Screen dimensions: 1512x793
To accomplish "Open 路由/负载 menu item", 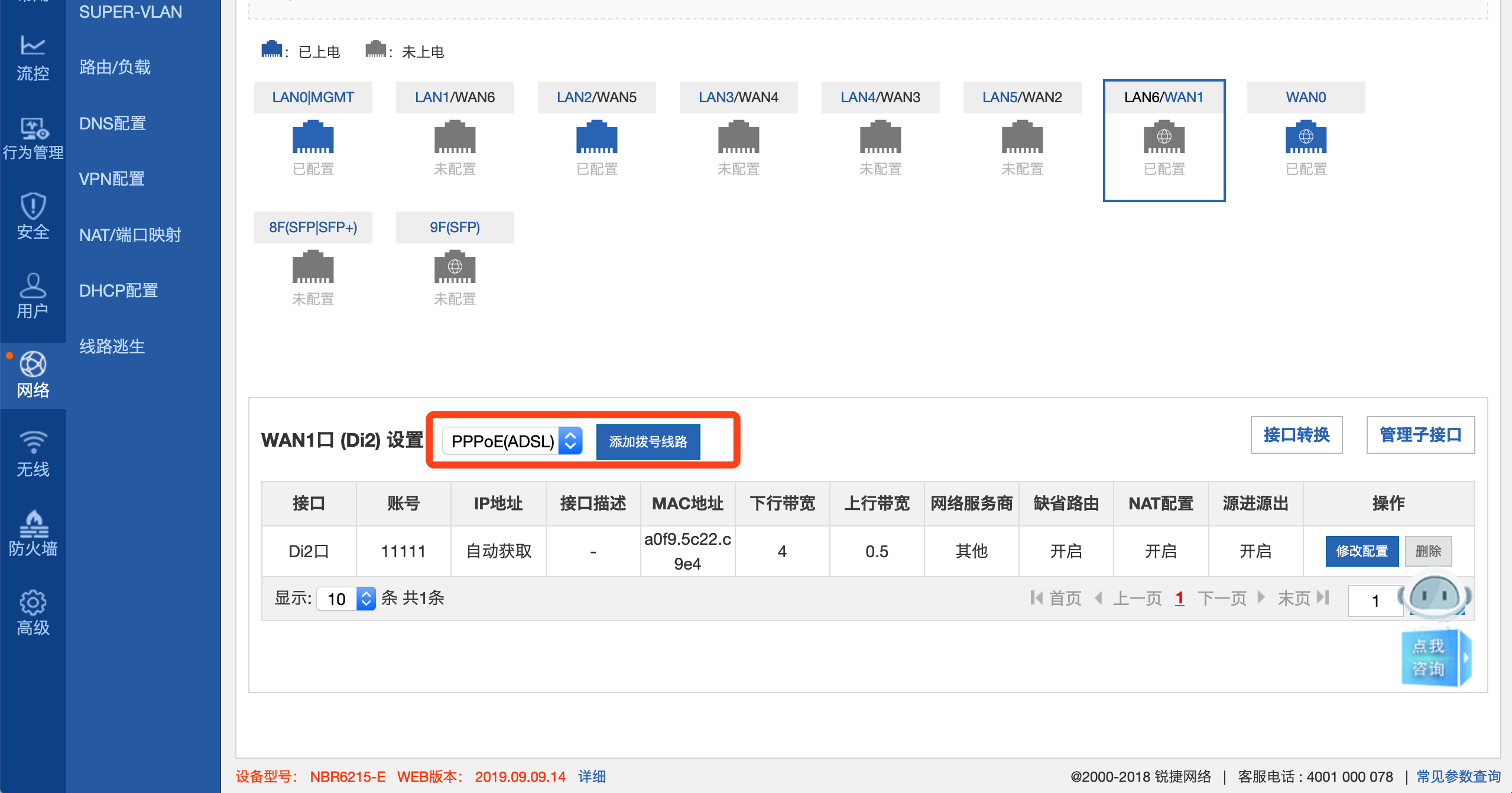I will [115, 67].
